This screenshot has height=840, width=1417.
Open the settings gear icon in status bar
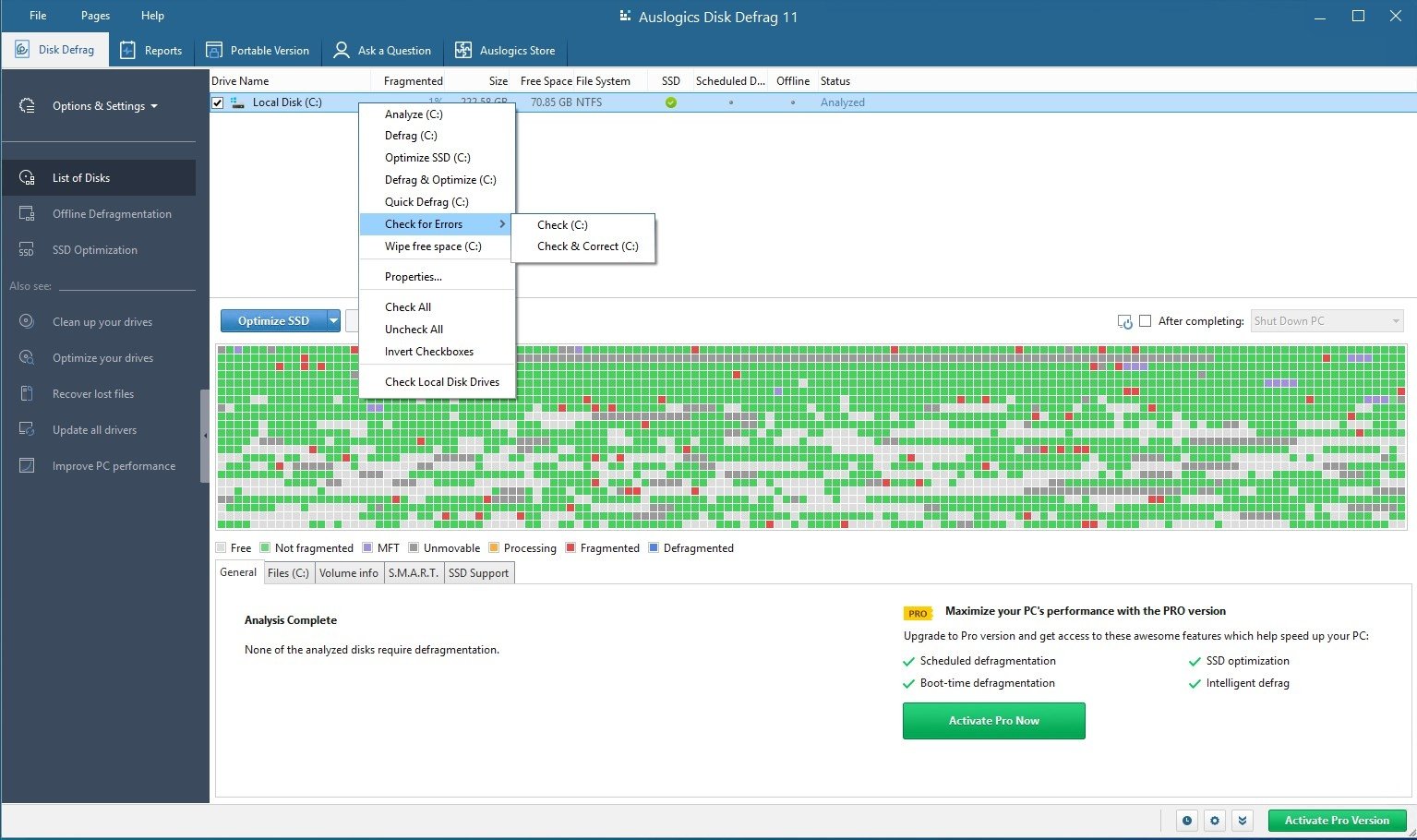tap(1215, 820)
